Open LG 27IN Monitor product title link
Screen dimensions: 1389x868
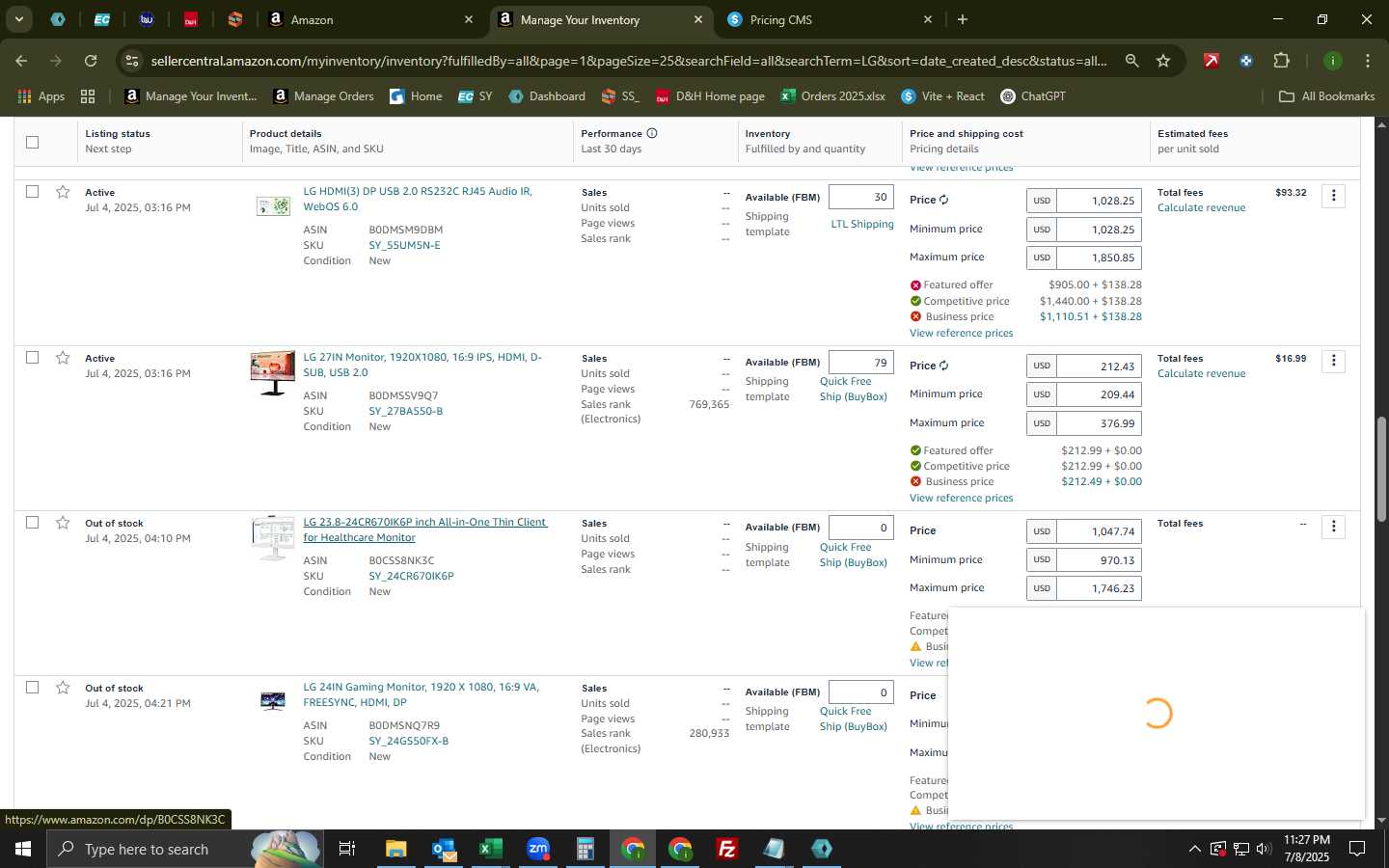422,365
